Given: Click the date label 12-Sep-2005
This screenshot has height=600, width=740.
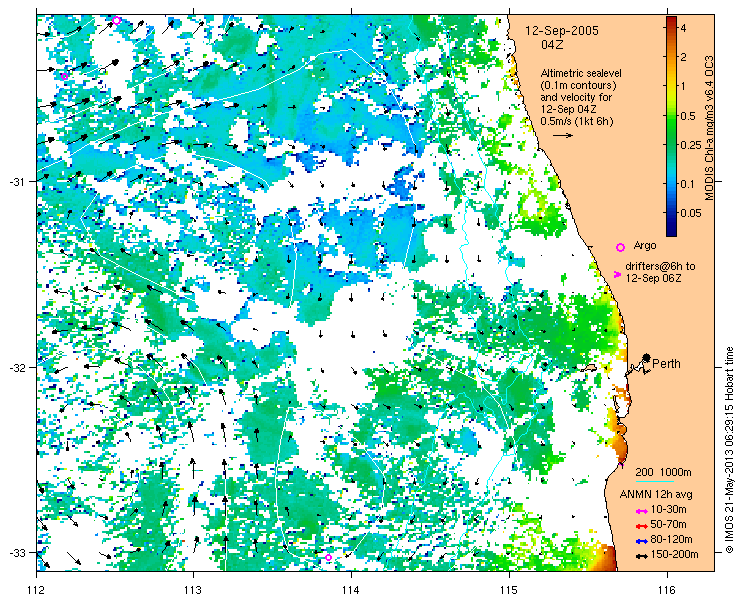Looking at the screenshot, I should pos(562,31).
